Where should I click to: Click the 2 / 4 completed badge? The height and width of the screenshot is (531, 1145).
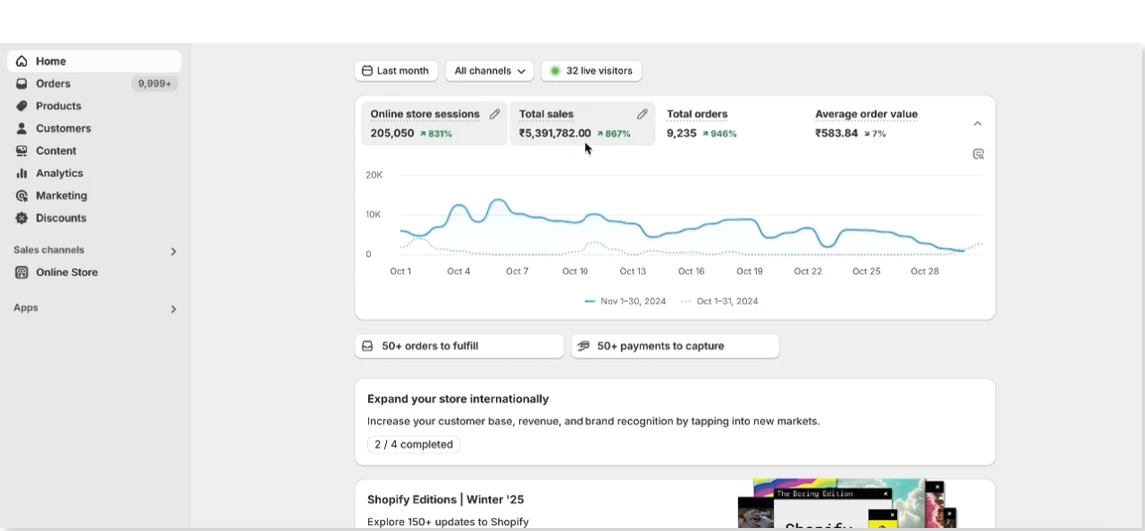tap(413, 444)
